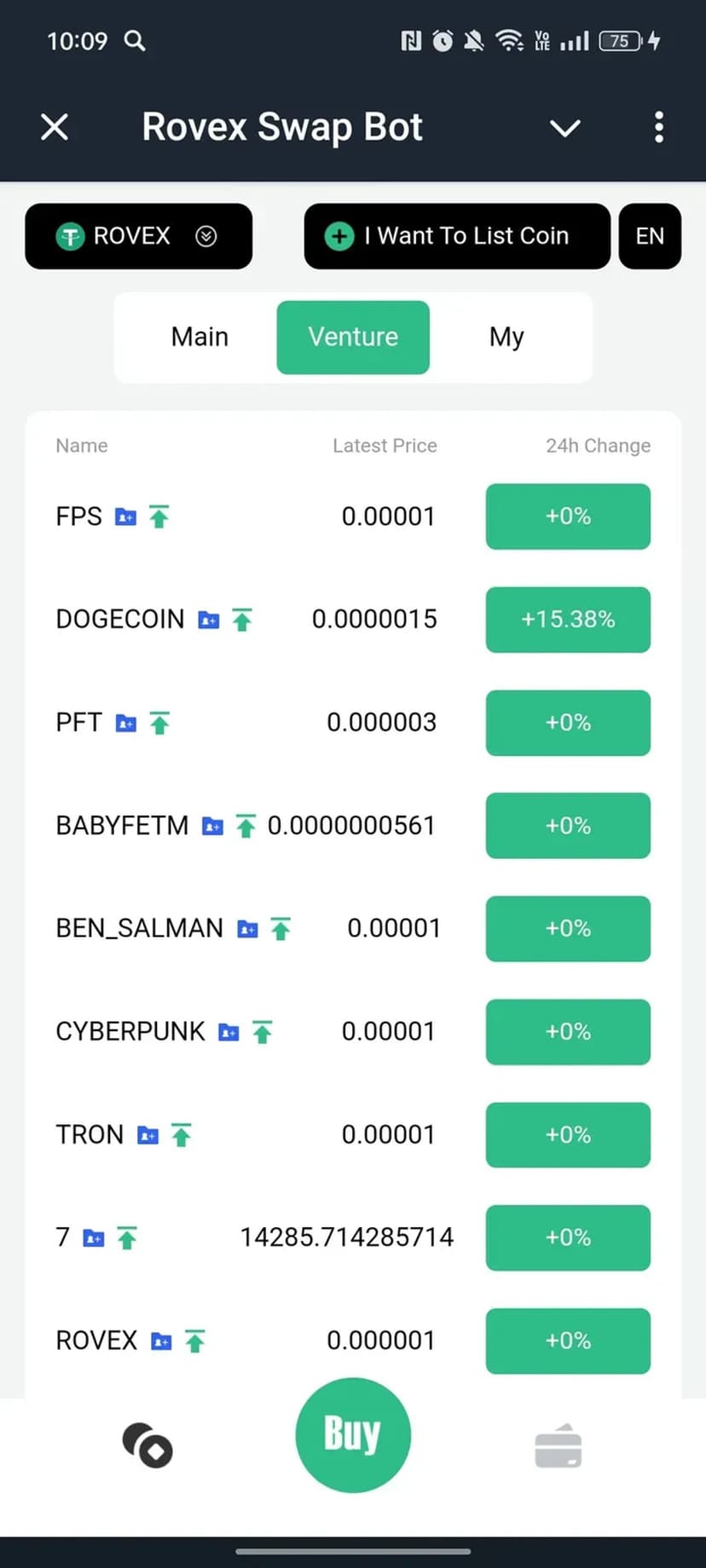The width and height of the screenshot is (706, 1568).
Task: Expand the chevron beside Rovex Swap Bot
Action: click(564, 128)
